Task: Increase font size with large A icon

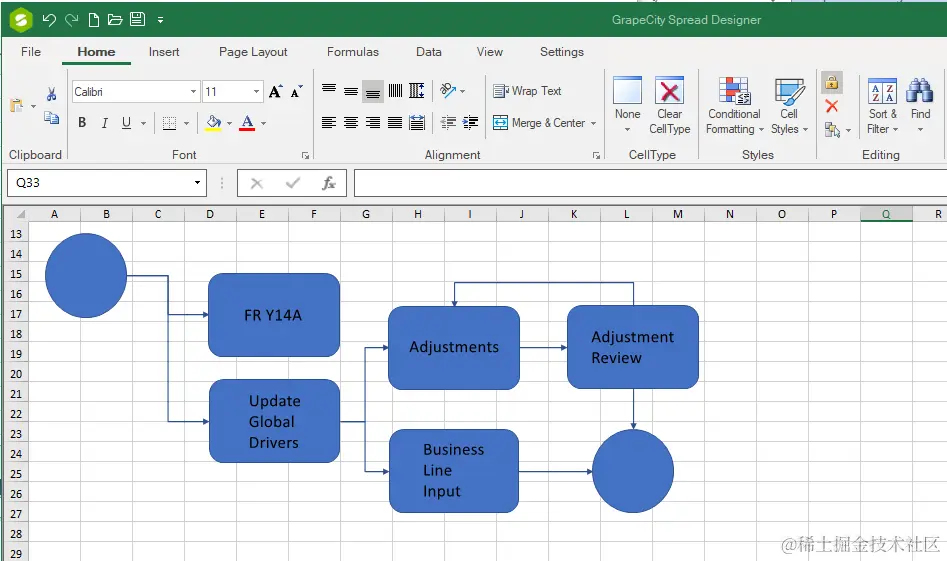Action: [x=275, y=92]
